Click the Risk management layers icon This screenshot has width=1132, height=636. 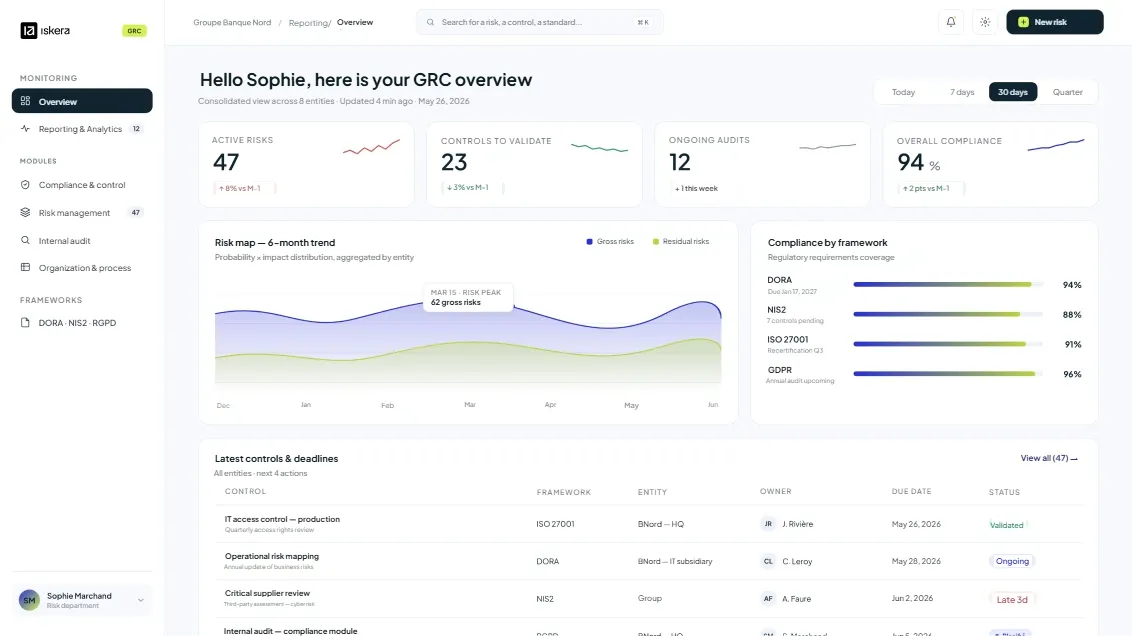pos(25,212)
